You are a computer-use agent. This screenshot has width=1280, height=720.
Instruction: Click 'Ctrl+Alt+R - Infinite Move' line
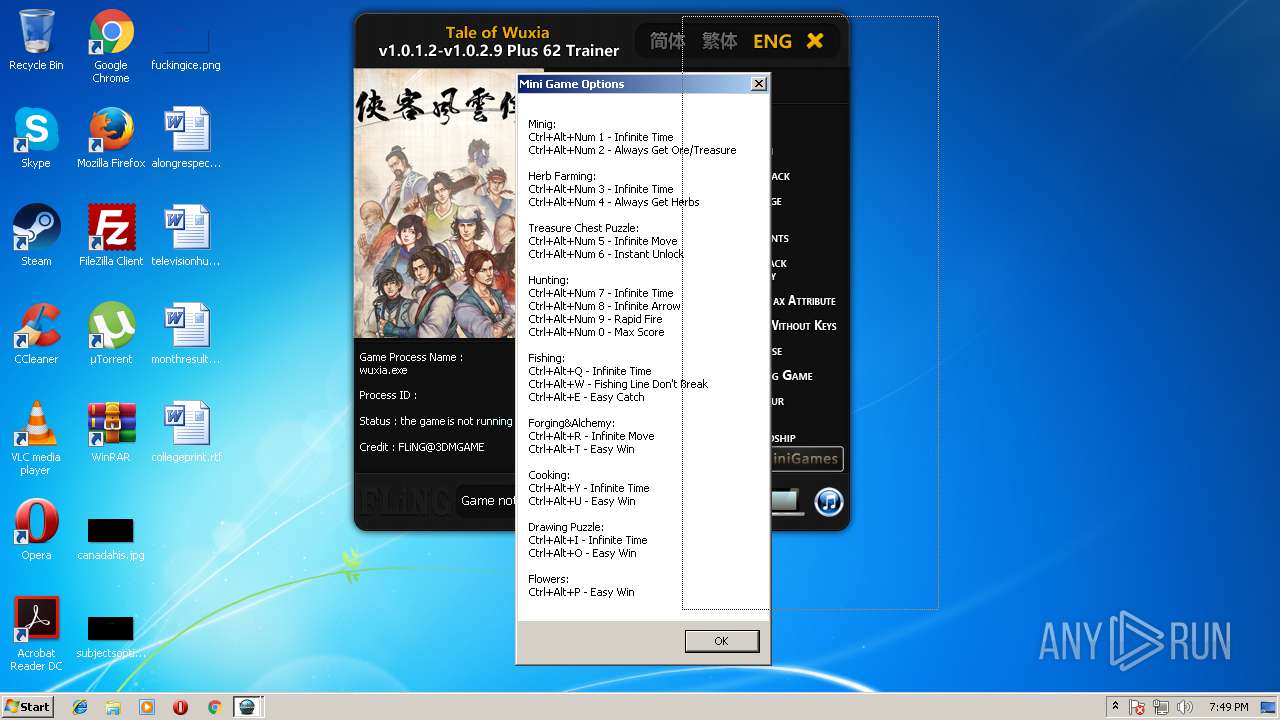tap(591, 436)
